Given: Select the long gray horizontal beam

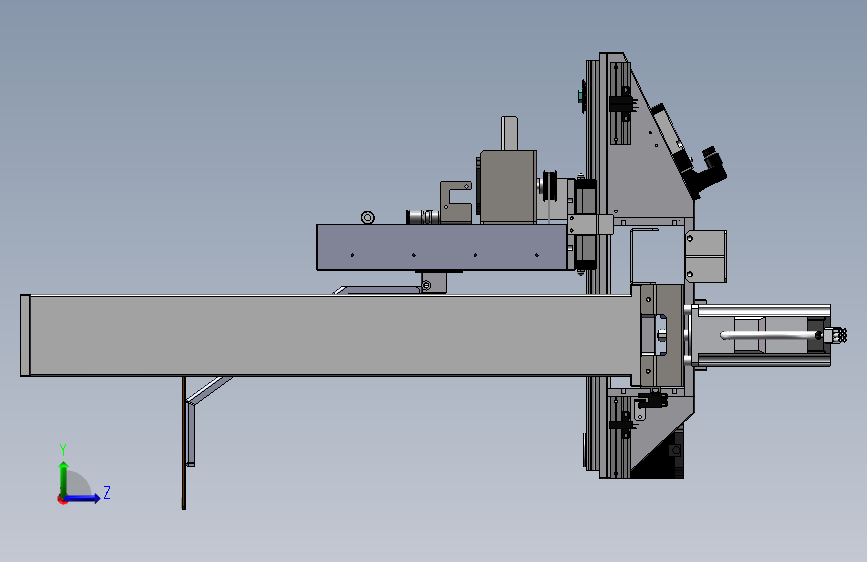Looking at the screenshot, I should coord(332,336).
